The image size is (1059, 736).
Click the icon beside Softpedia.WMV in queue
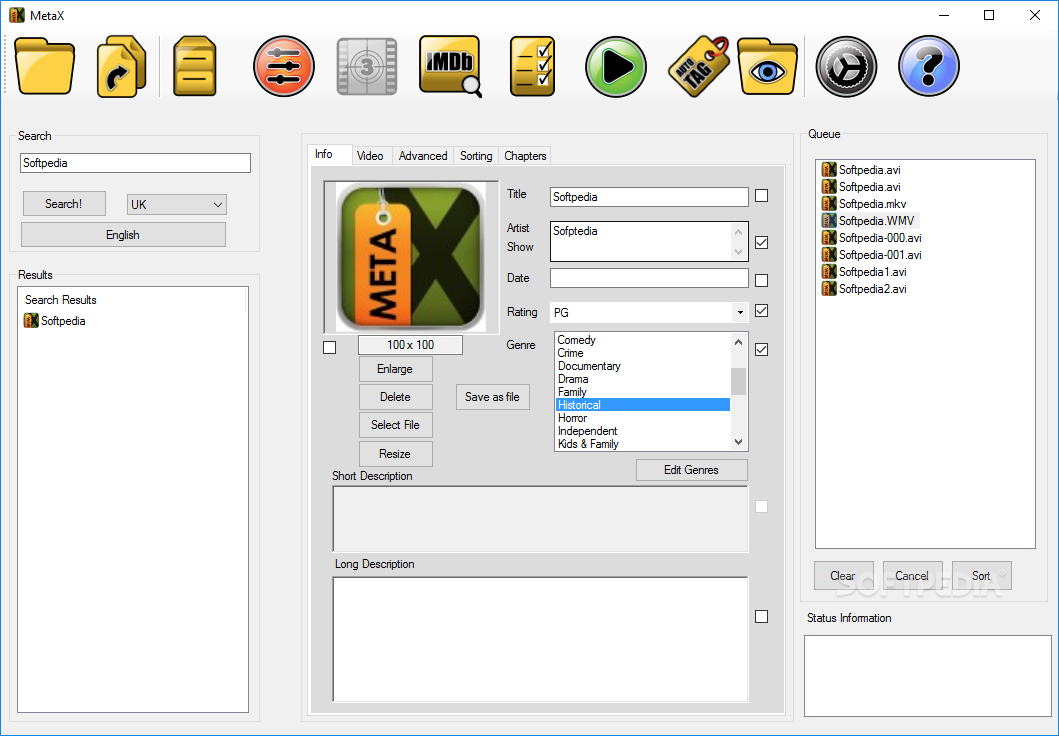pyautogui.click(x=829, y=220)
